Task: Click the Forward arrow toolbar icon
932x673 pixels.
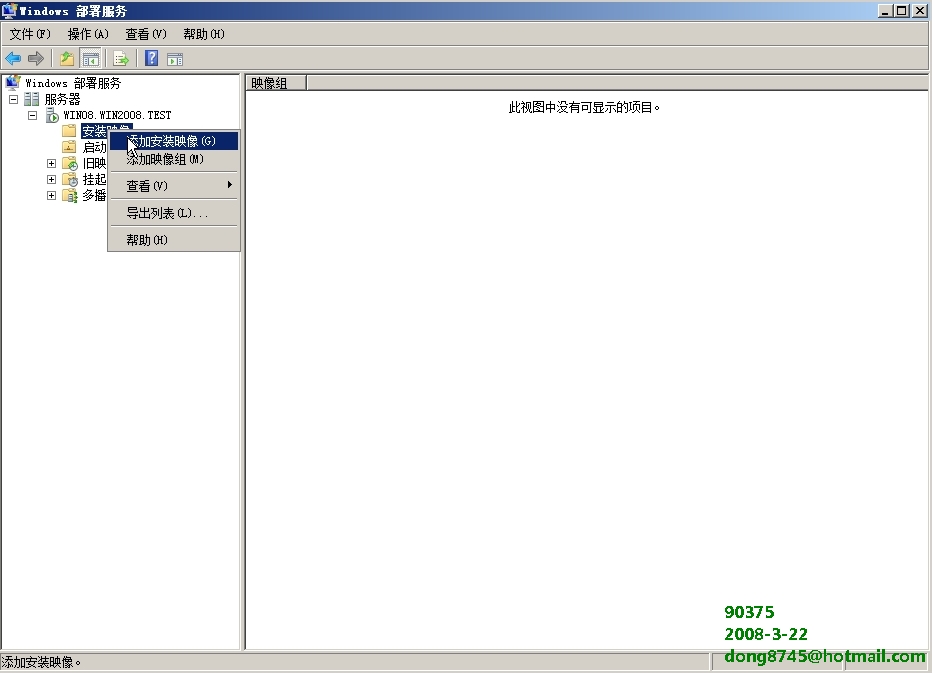Action: tap(36, 58)
